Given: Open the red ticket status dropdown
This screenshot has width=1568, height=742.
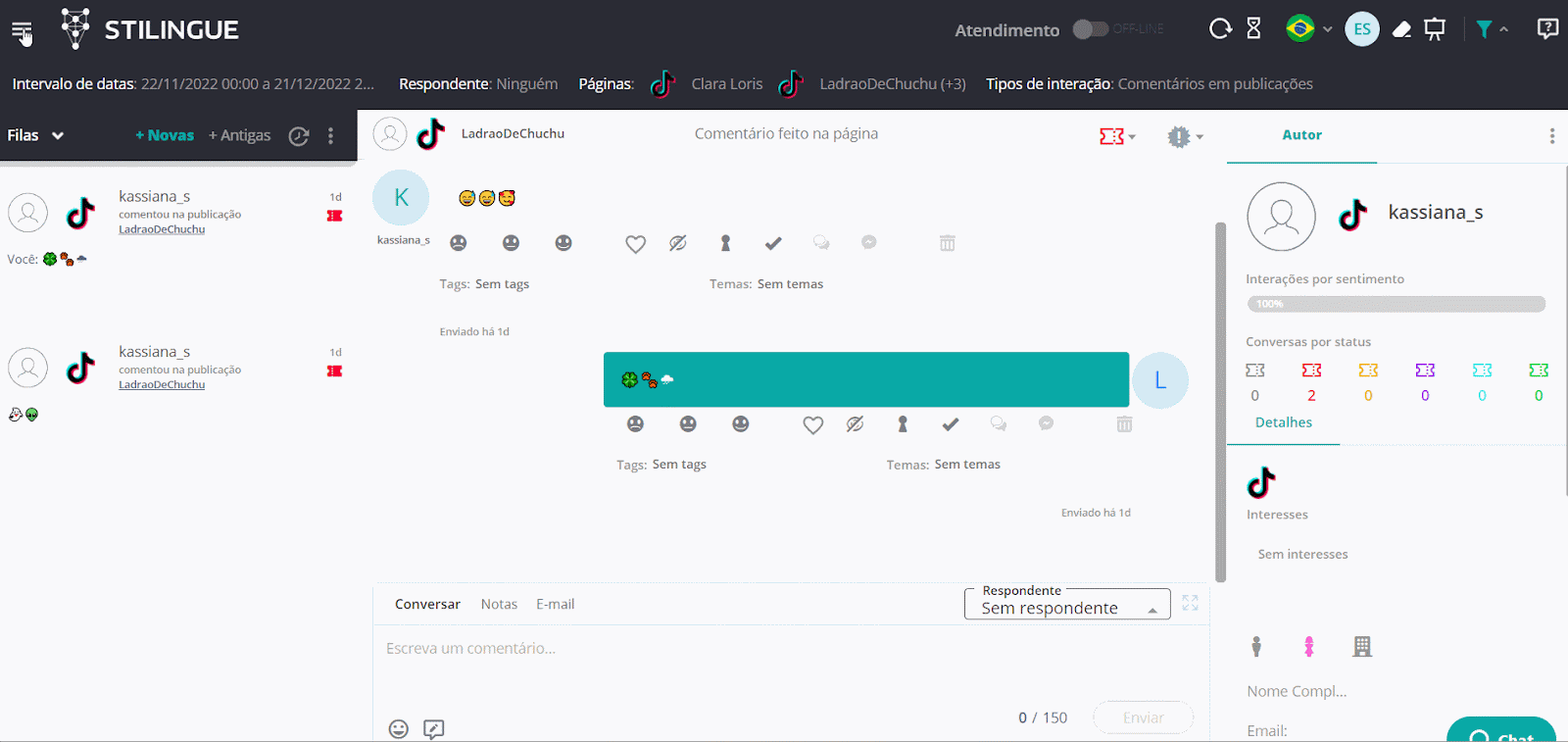Looking at the screenshot, I should (x=1116, y=136).
